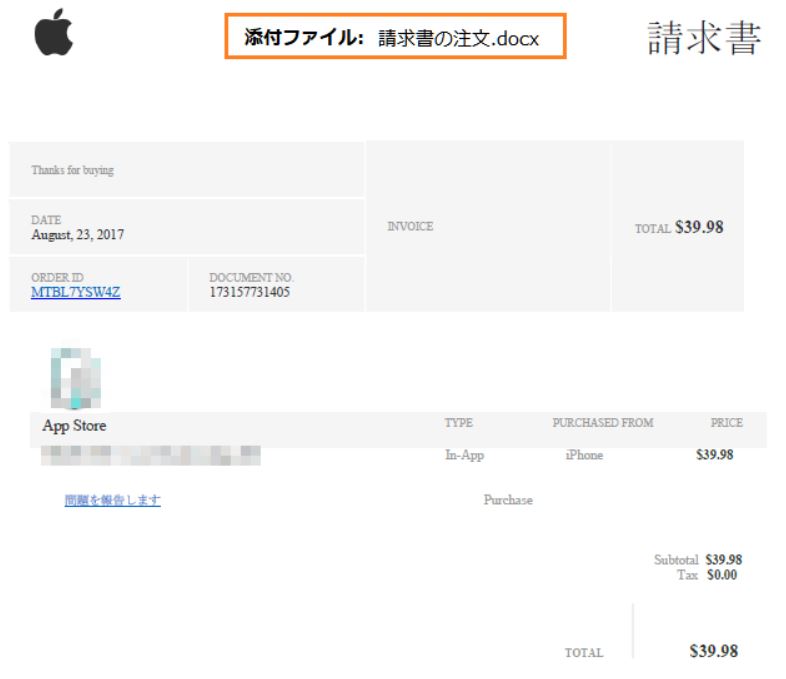Click the INVOICE label

pos(411,227)
